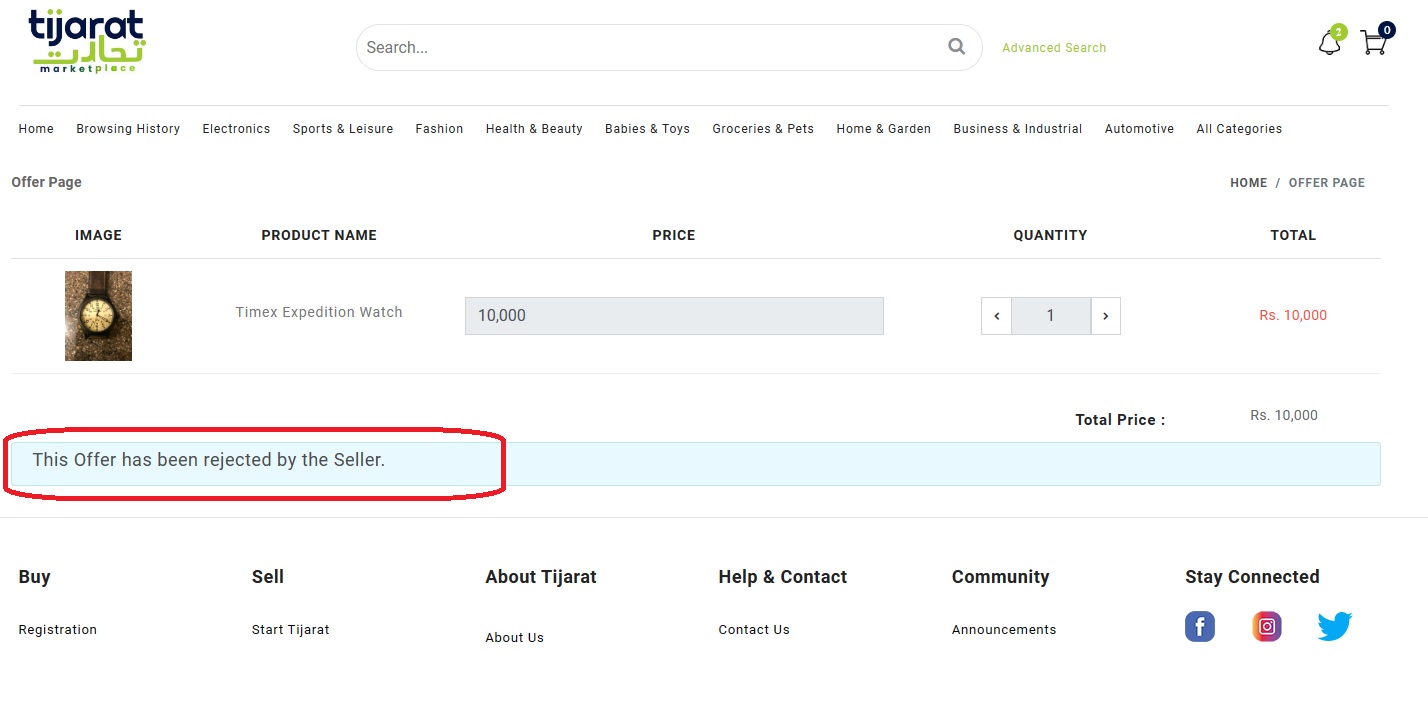Click the 'About Tijarat' footer heading
Image resolution: width=1428 pixels, height=701 pixels.
click(x=541, y=577)
